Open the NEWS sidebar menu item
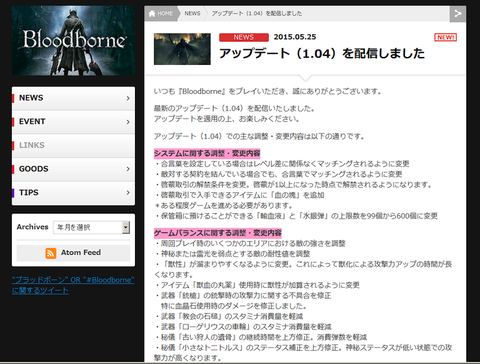This screenshot has height=364, width=480. [73, 98]
